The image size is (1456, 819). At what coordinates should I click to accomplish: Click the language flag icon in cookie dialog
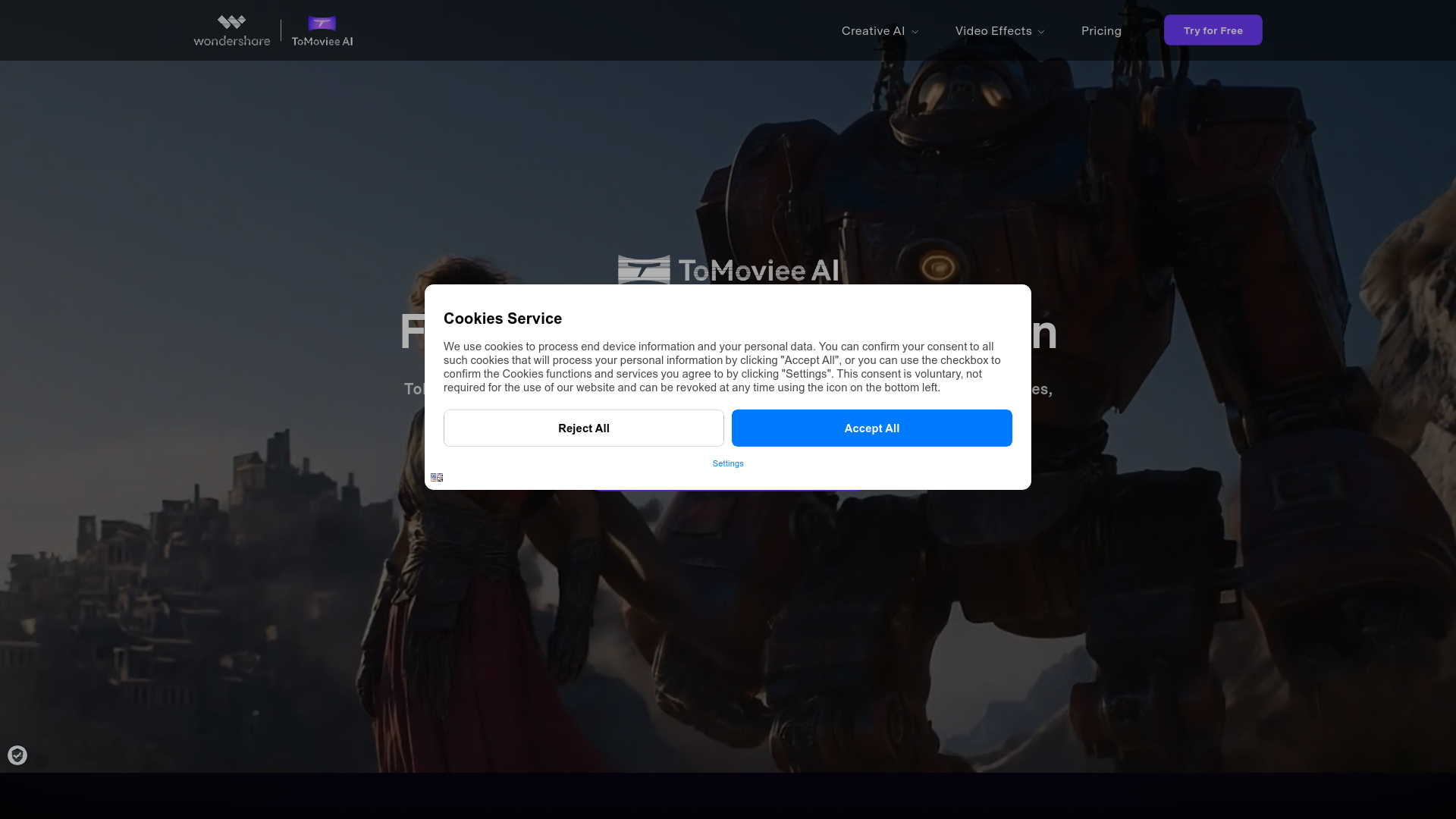(437, 478)
